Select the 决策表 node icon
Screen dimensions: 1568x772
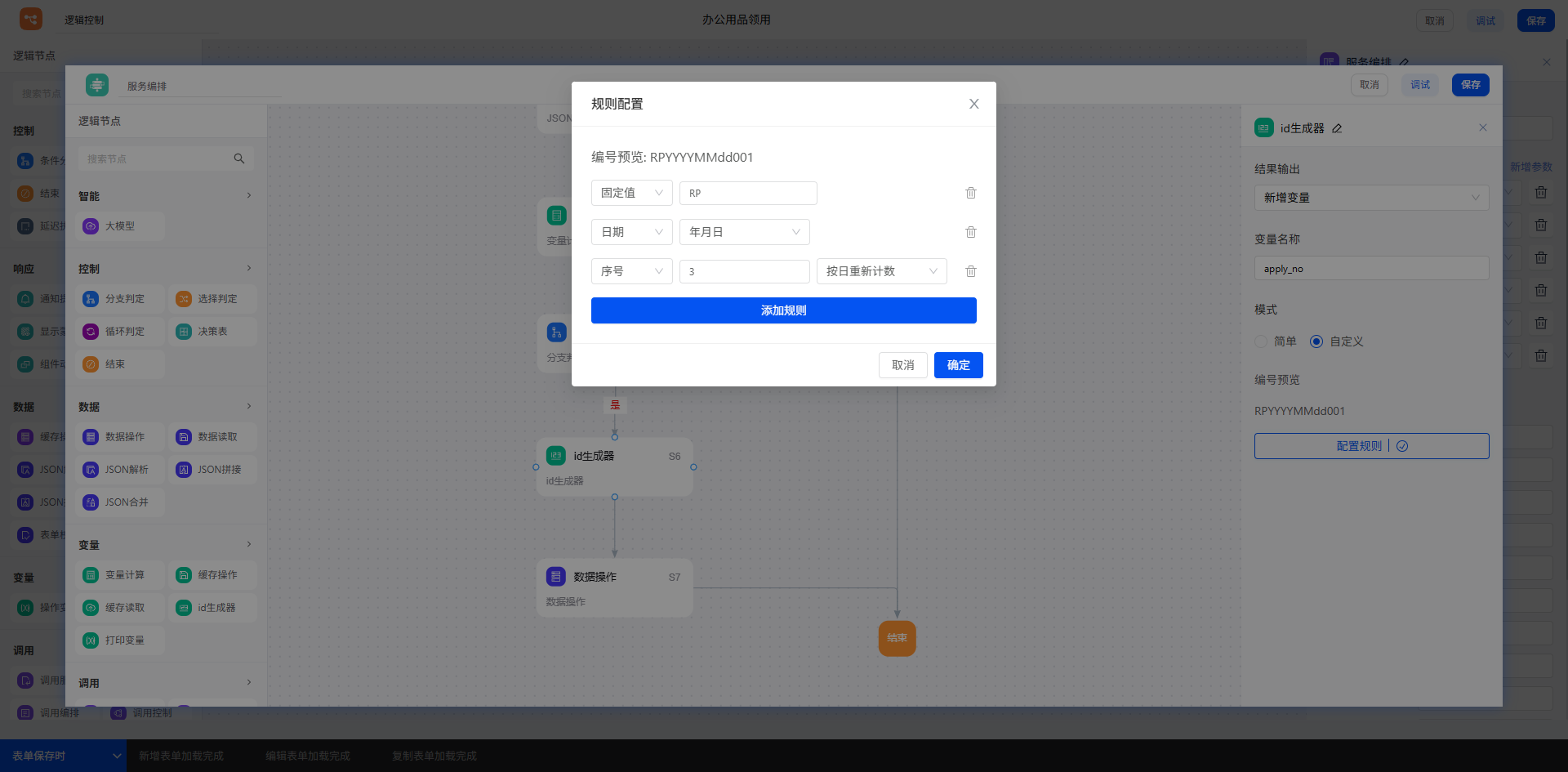pos(184,332)
